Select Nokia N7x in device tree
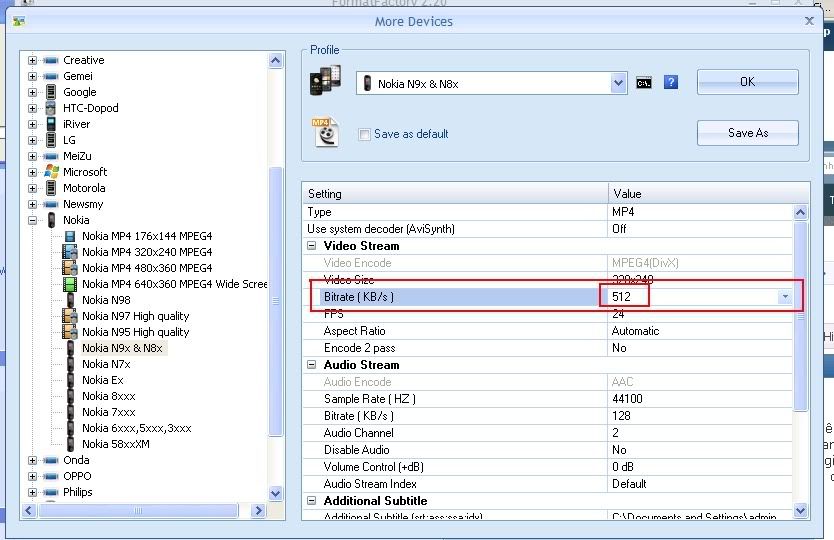This screenshot has width=834, height=540. [x=106, y=364]
